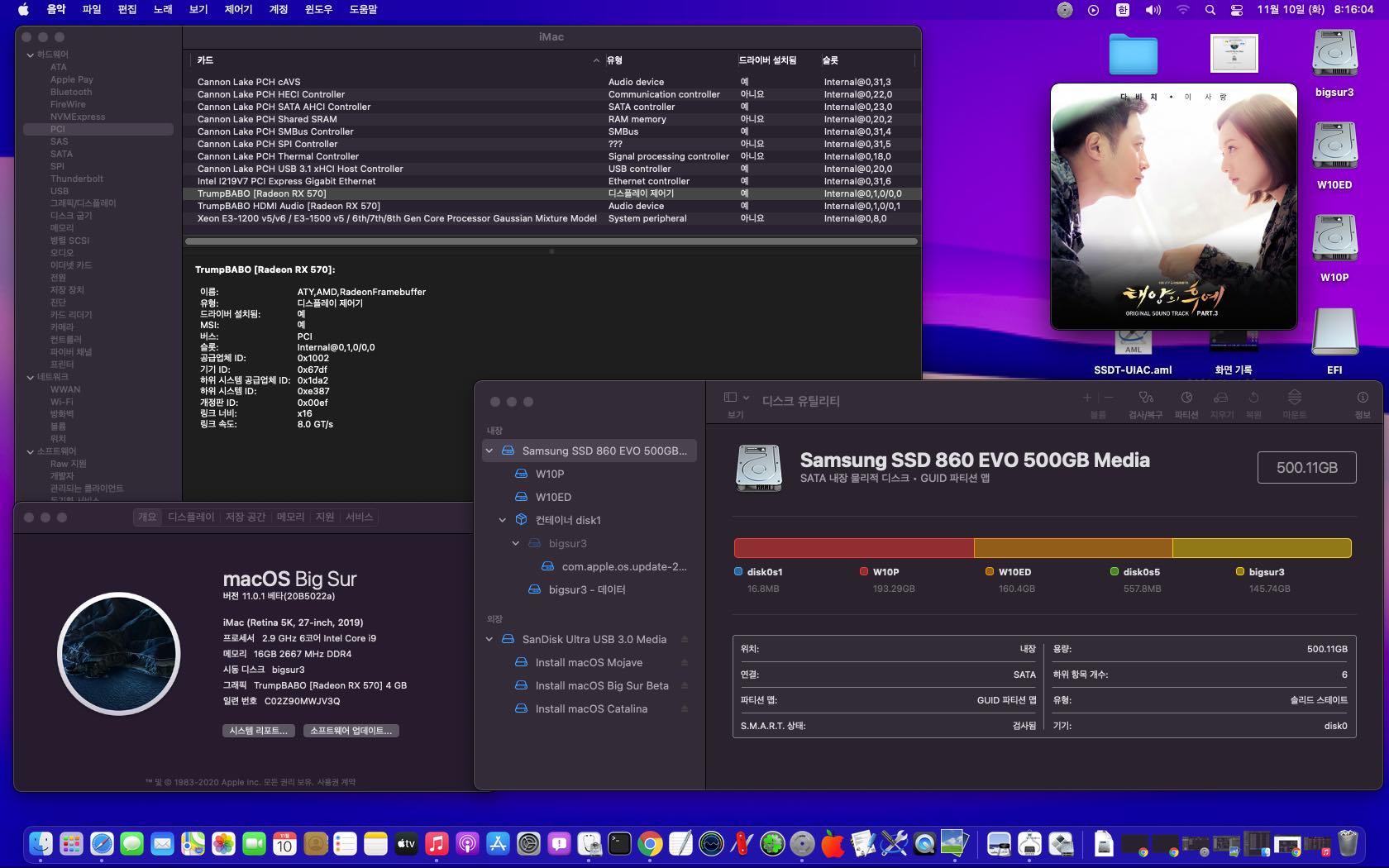Select PCI in System Information sidebar
1389x868 pixels.
(x=98, y=129)
